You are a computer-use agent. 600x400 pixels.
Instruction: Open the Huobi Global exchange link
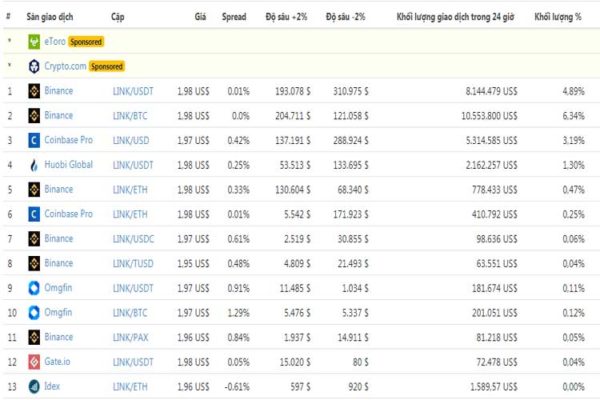point(68,165)
